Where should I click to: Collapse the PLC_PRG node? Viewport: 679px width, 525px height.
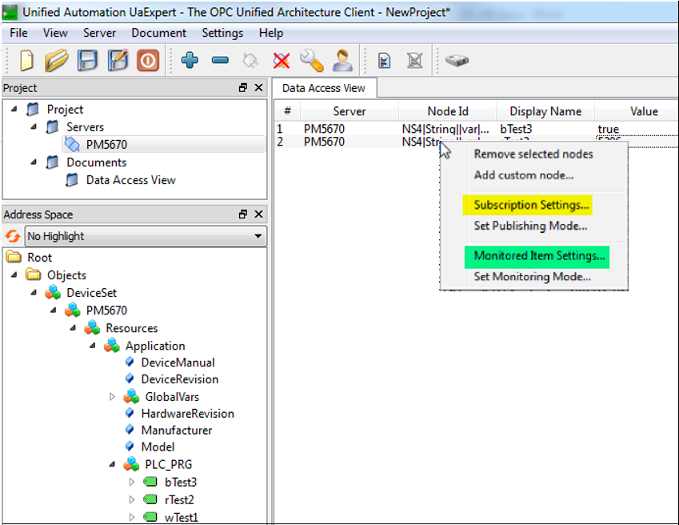[112, 464]
